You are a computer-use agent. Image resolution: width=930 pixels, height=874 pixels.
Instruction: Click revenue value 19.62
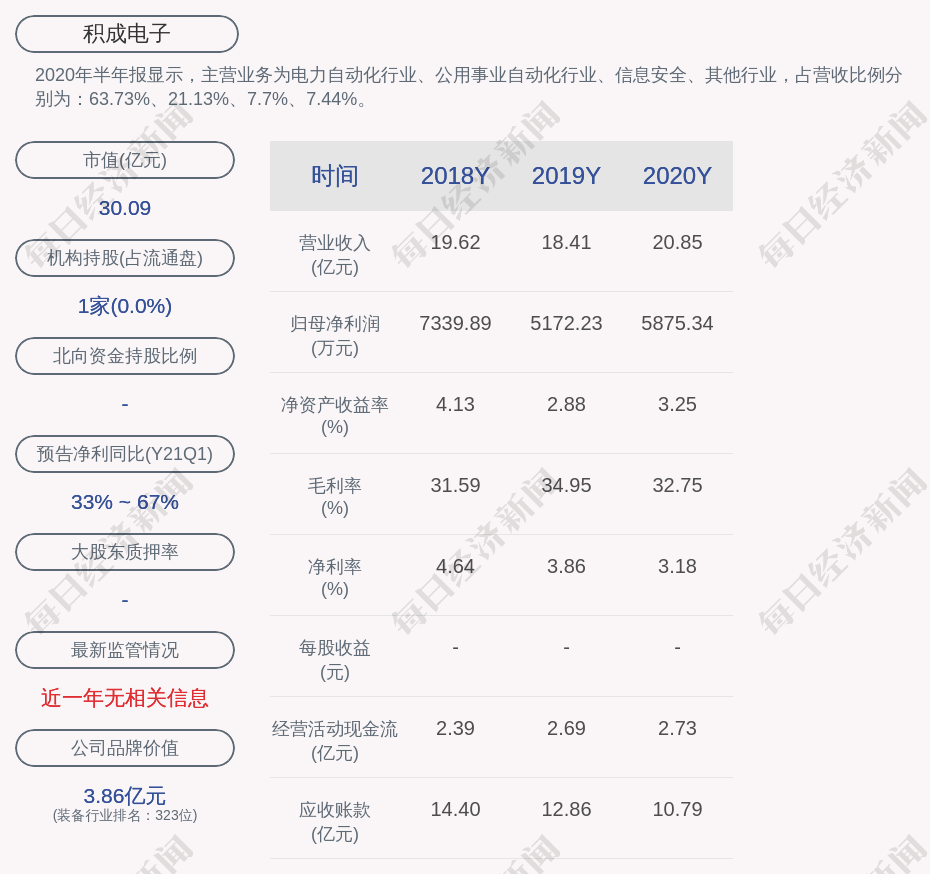[x=456, y=243]
